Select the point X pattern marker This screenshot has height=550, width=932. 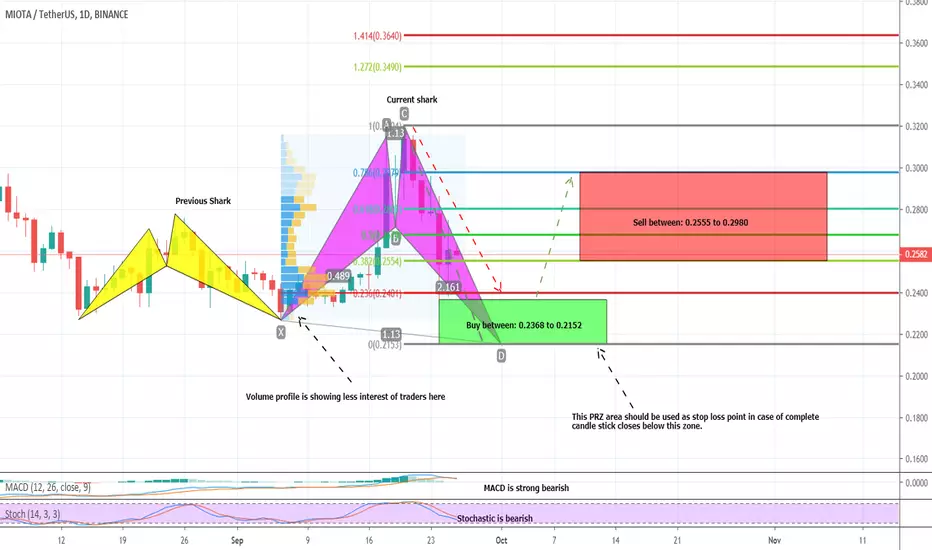point(281,332)
